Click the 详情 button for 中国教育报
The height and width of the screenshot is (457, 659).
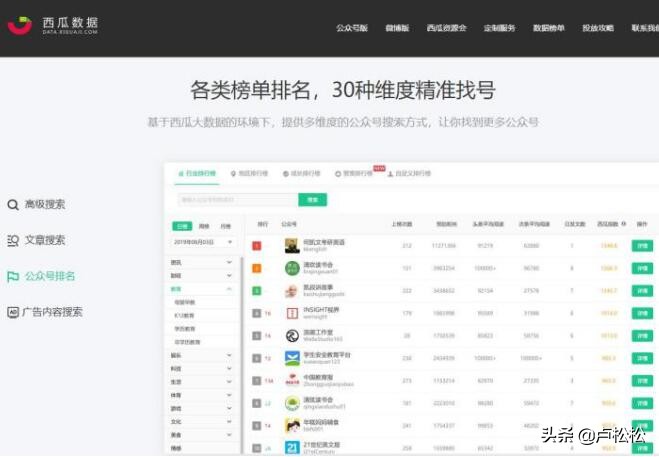tap(642, 380)
